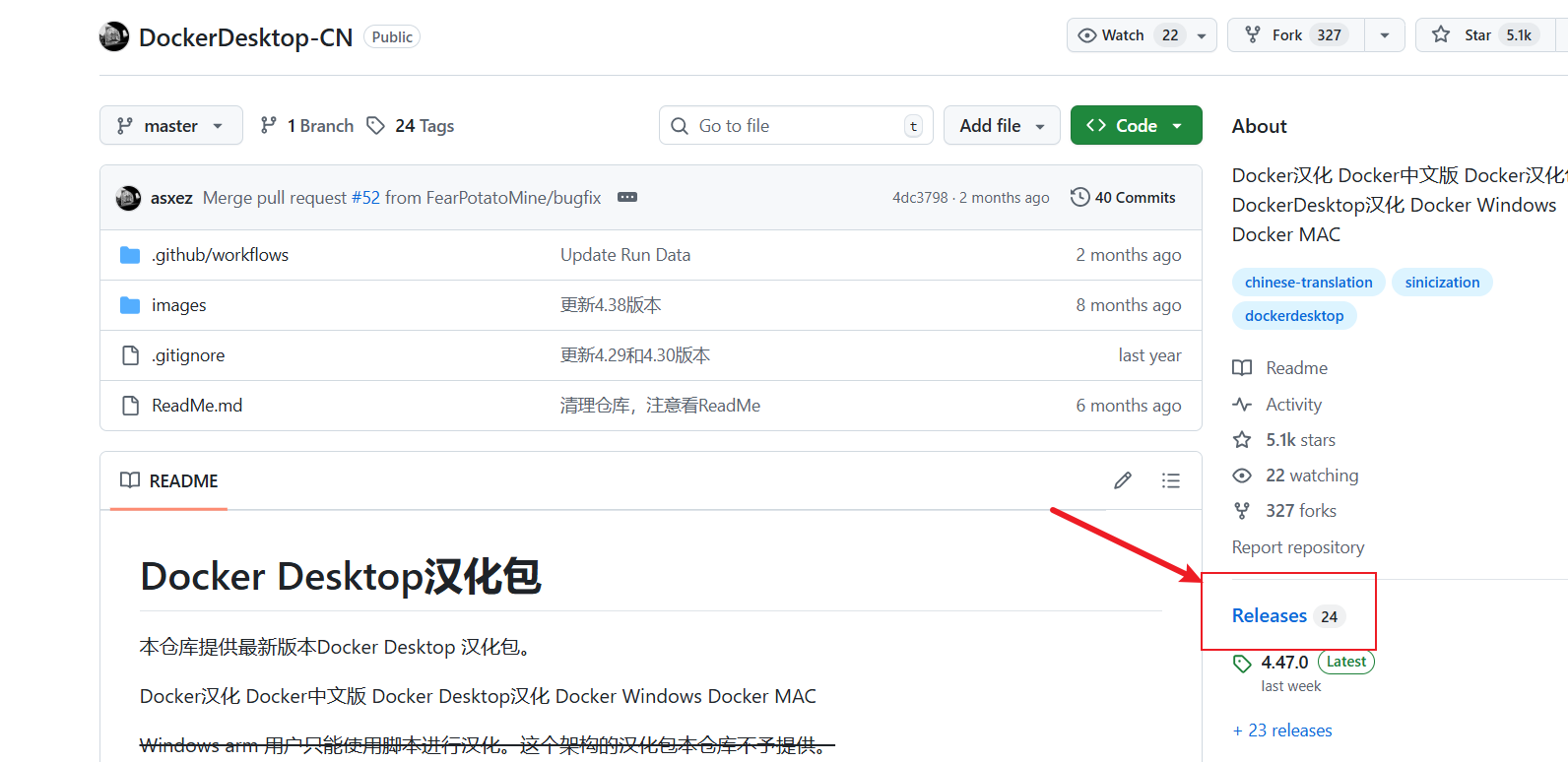Image resolution: width=1568 pixels, height=762 pixels.
Task: Open release 4.47.0 Latest
Action: (x=1304, y=663)
